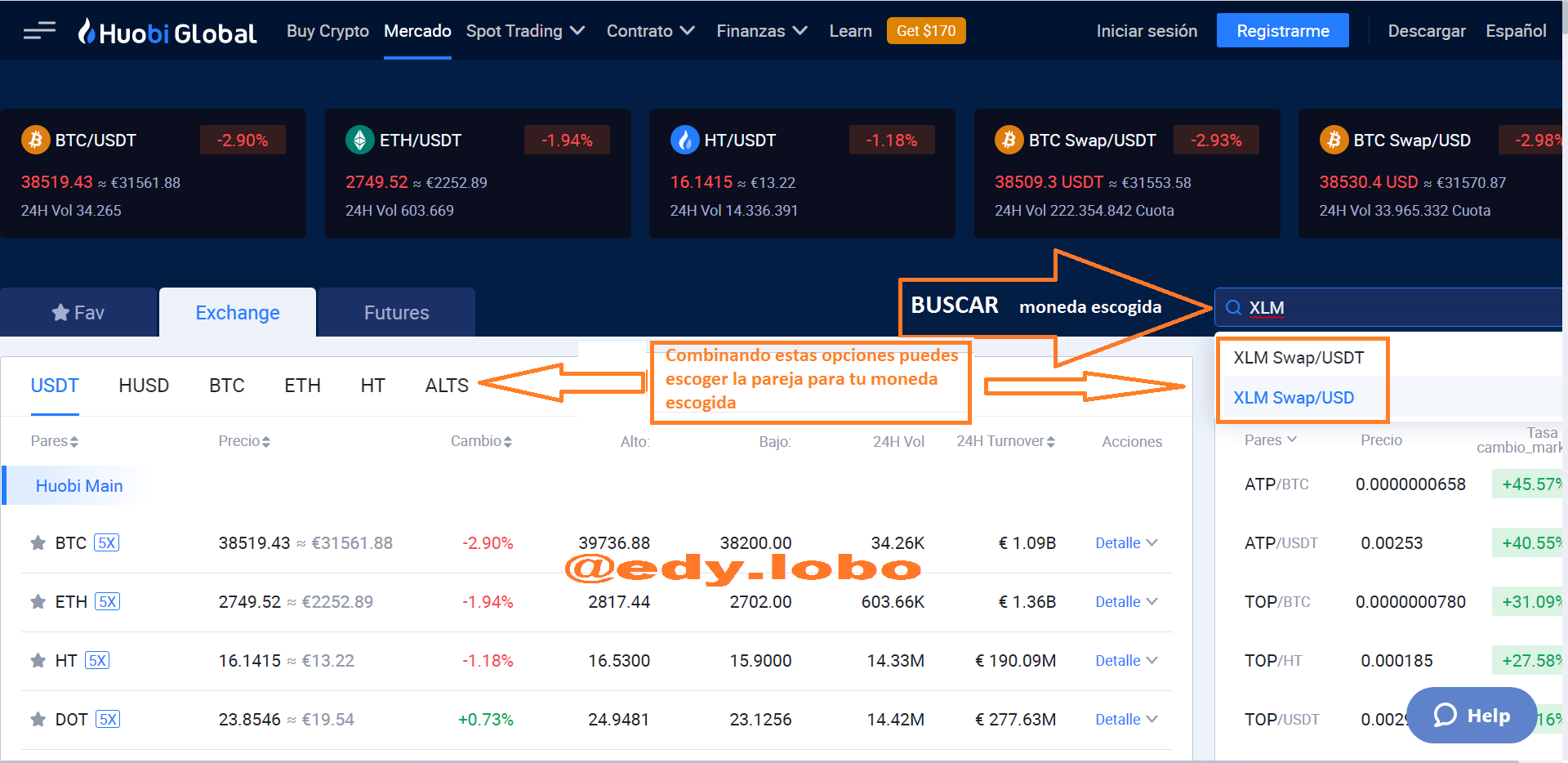Favorite DOT with its star icon
1568x763 pixels.
(38, 719)
